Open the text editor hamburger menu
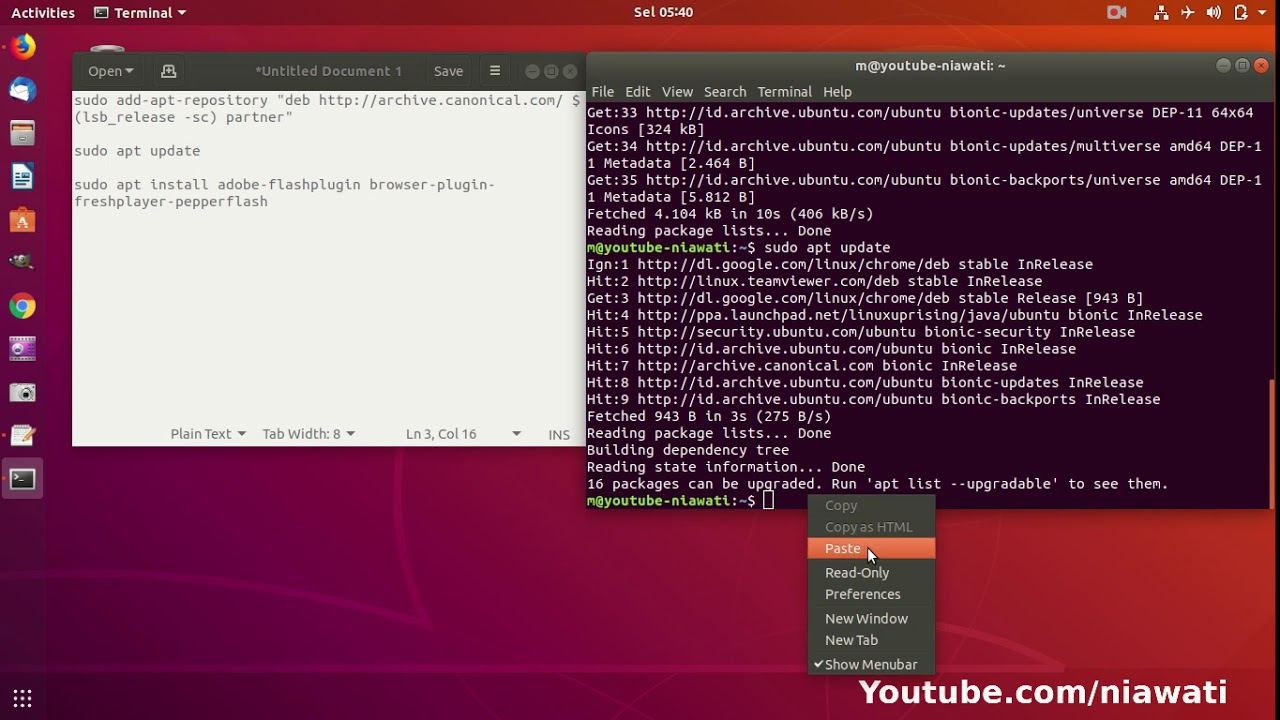Image resolution: width=1280 pixels, height=720 pixels. coord(494,71)
